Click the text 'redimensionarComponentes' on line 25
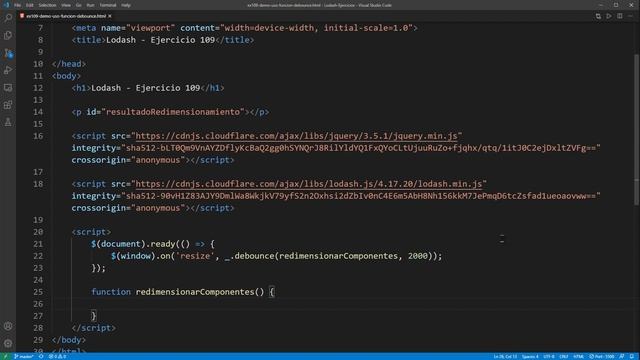640x360 pixels. pos(195,292)
